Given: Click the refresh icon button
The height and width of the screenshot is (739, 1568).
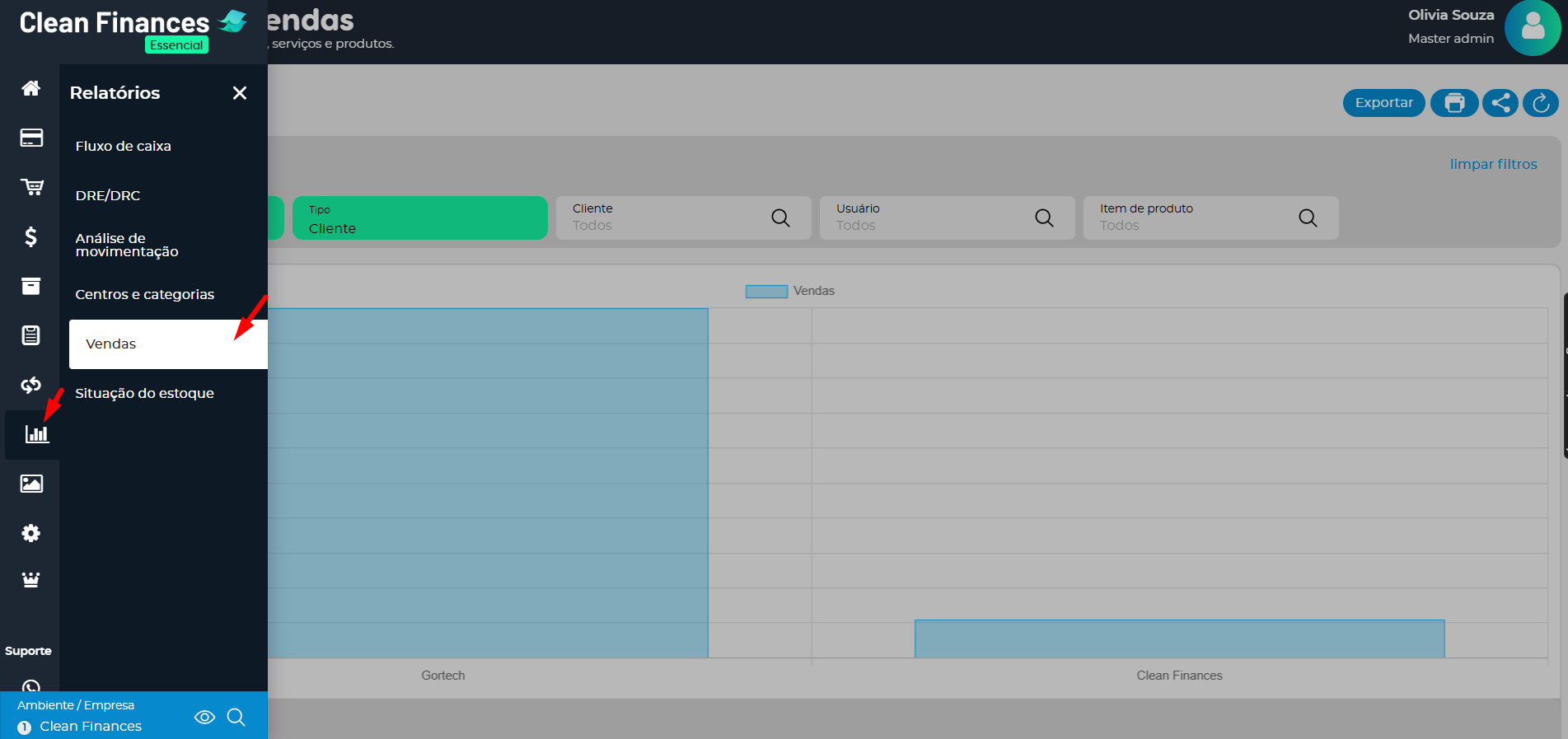Looking at the screenshot, I should [x=1541, y=103].
